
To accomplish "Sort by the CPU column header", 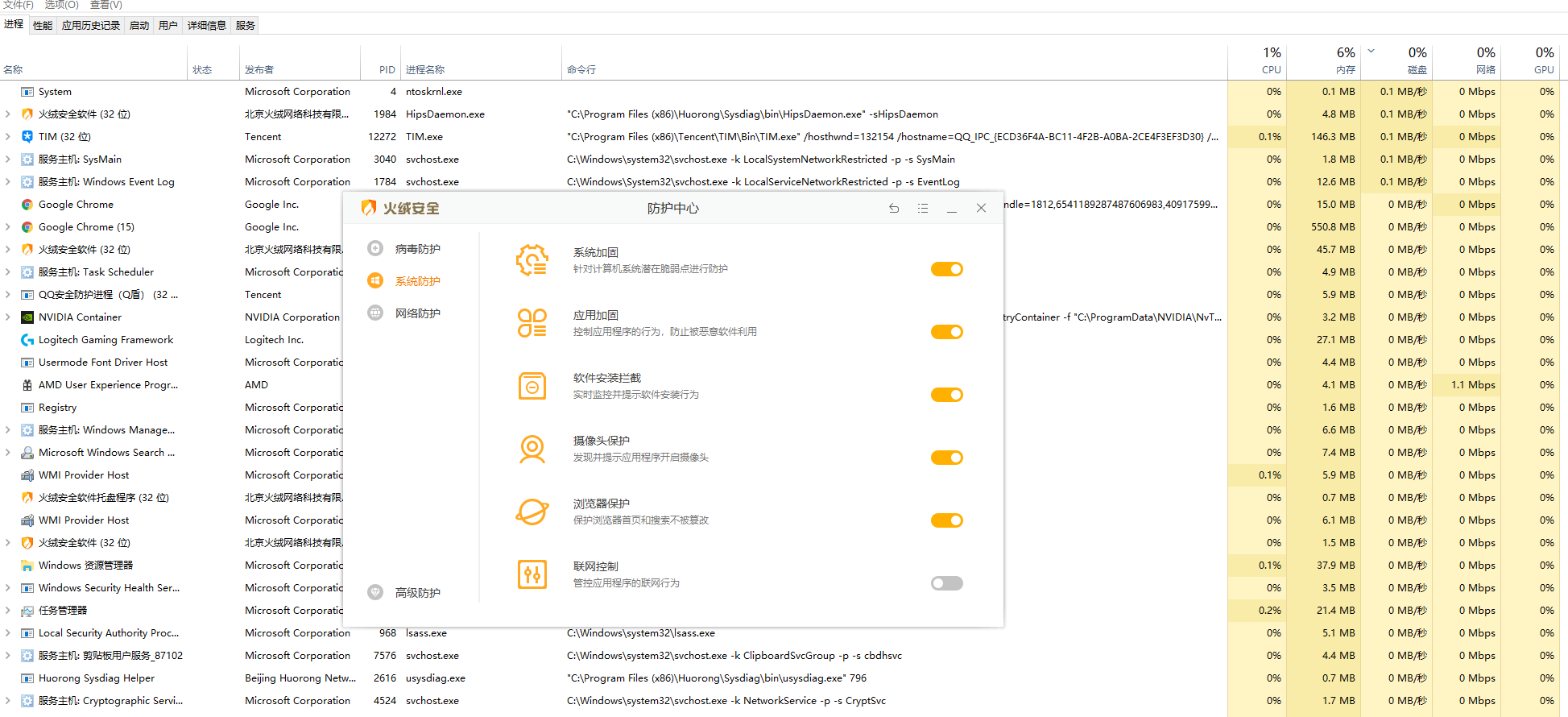I will point(1257,62).
